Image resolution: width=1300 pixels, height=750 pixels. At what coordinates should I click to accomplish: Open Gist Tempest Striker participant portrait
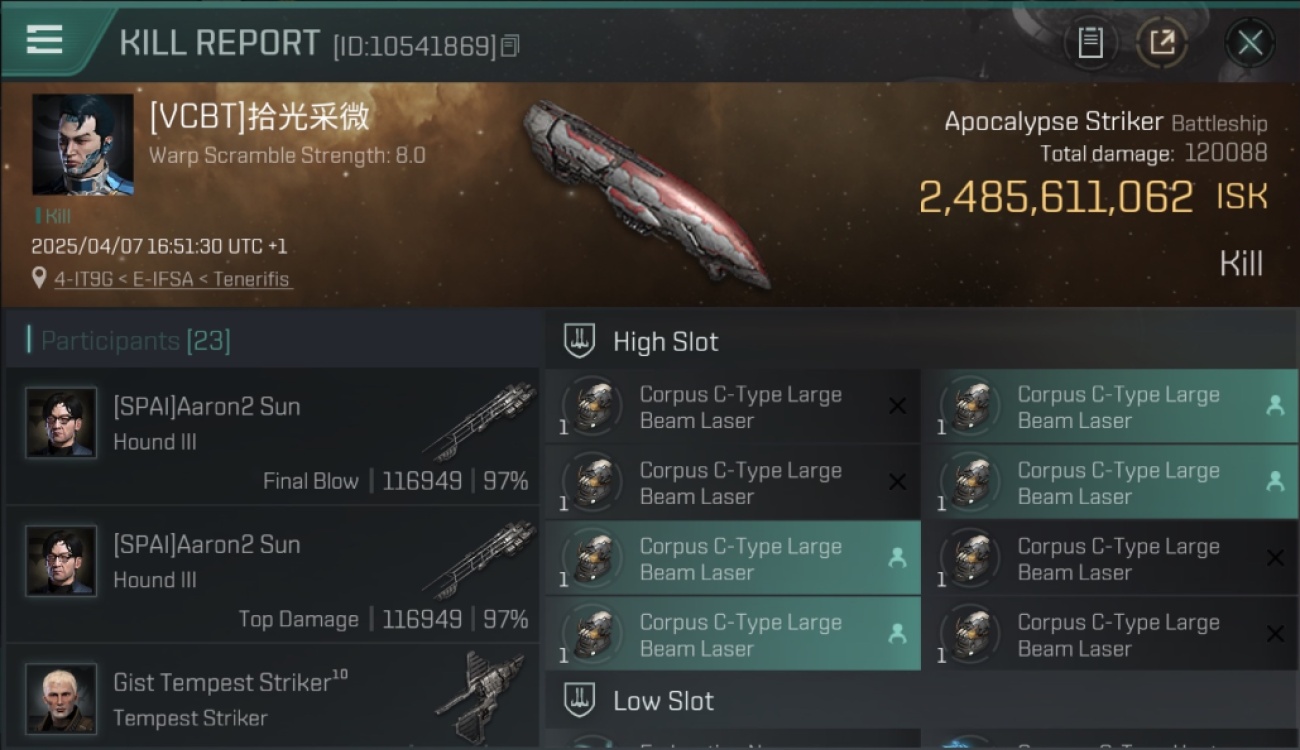tap(61, 699)
